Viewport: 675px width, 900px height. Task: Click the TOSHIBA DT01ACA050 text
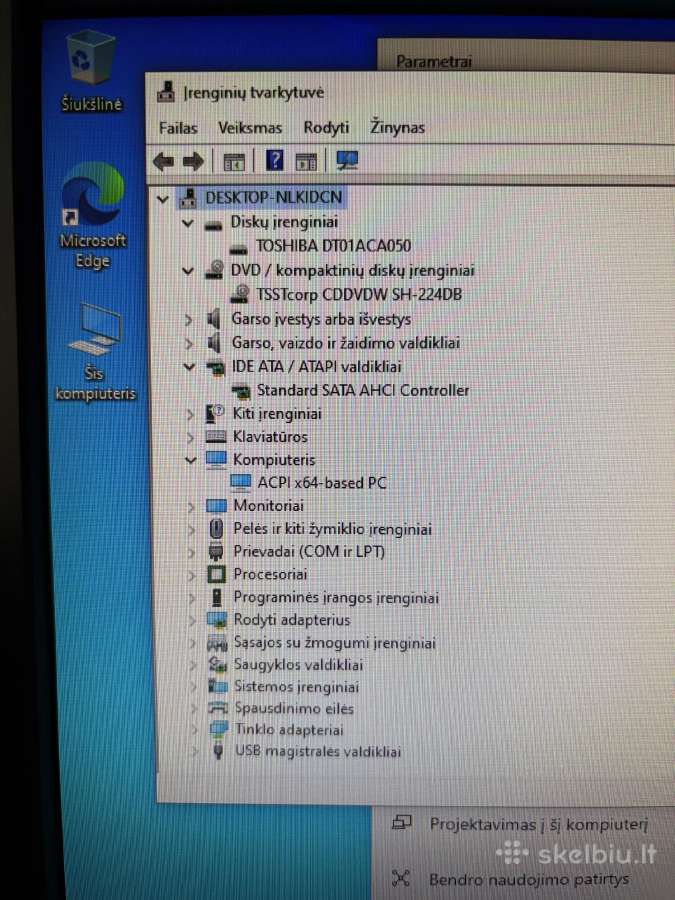[x=333, y=246]
